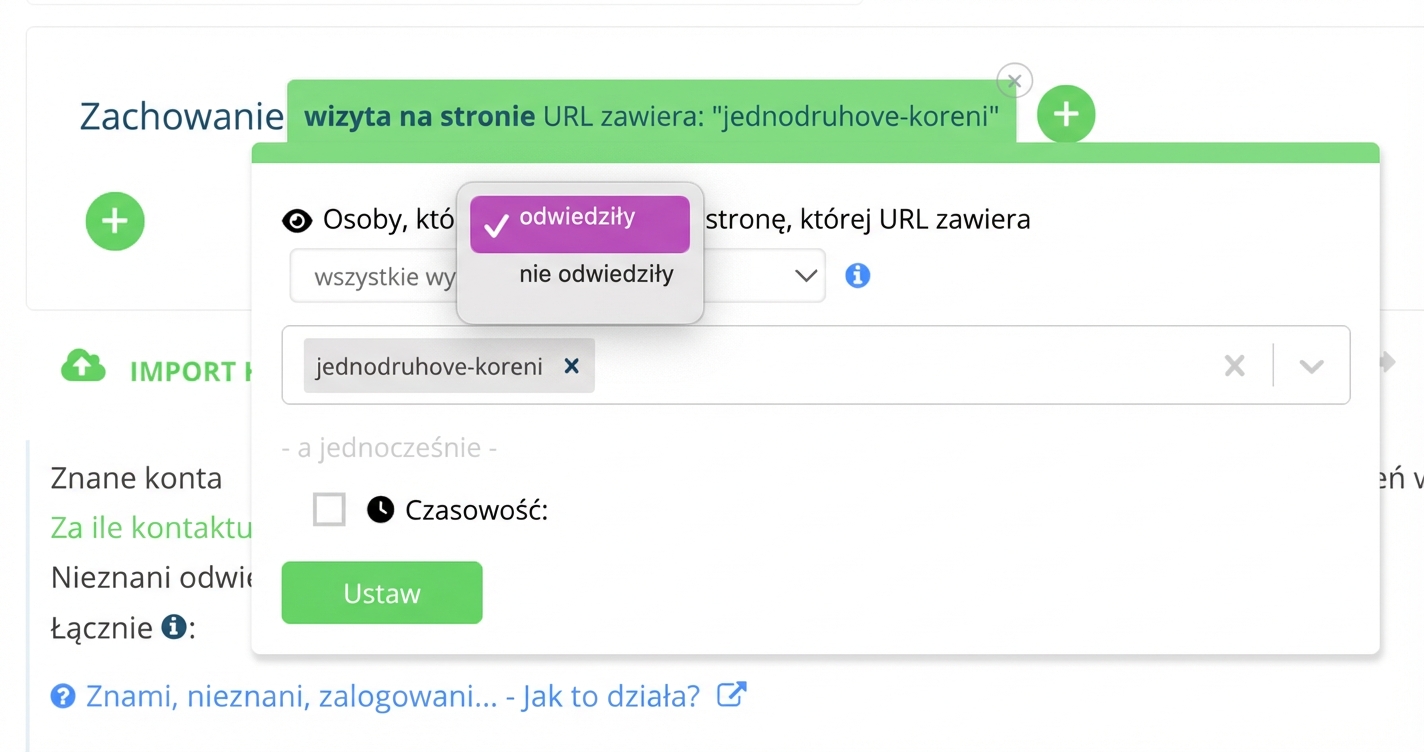Click the clock icon next to Czasowość

[x=380, y=510]
